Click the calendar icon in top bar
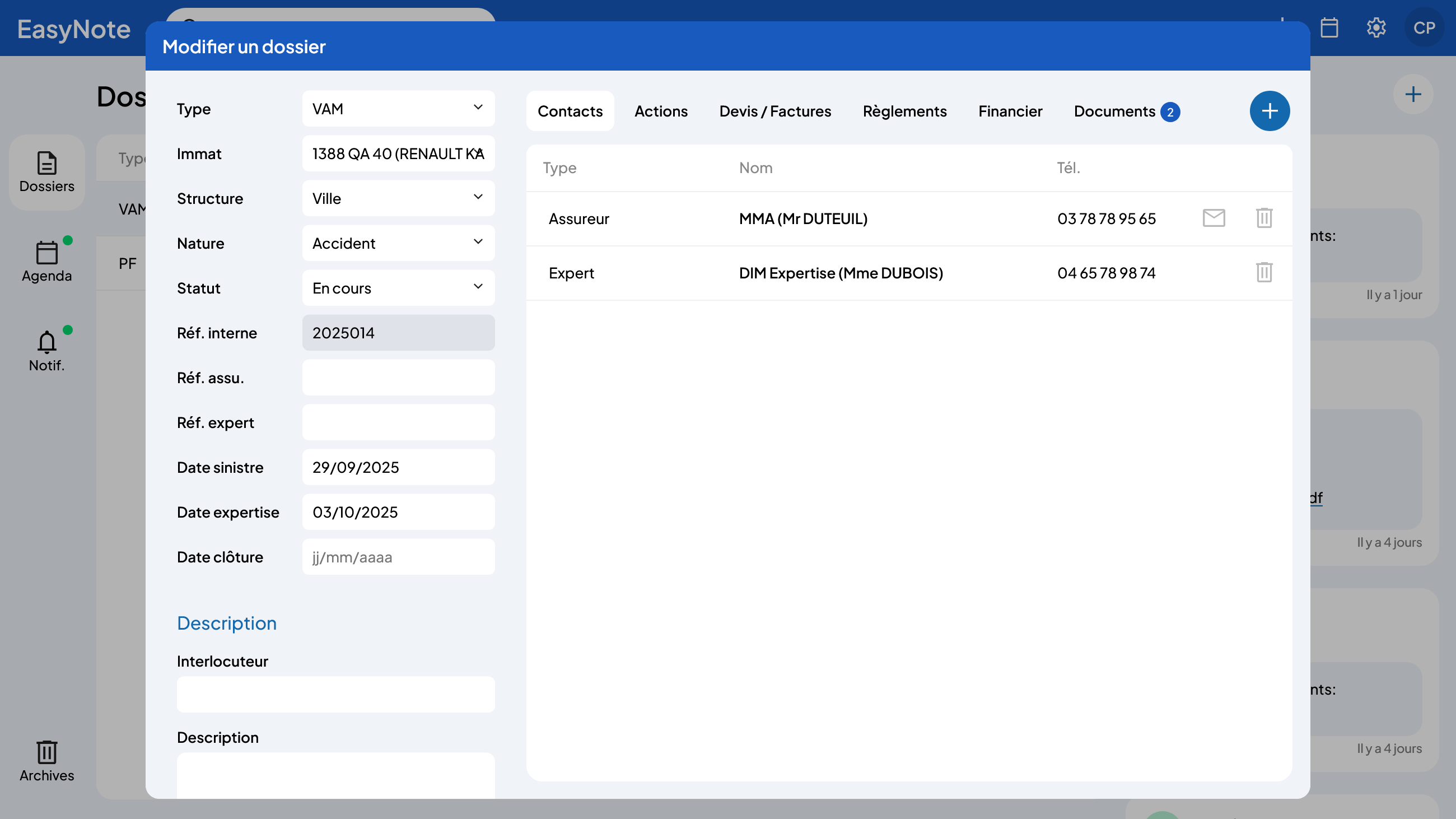 (x=1329, y=27)
